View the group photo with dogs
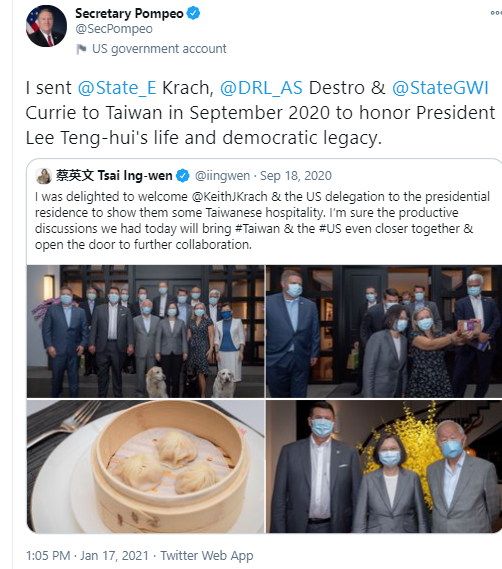Viewport: 502px width, 569px height. pos(146,331)
